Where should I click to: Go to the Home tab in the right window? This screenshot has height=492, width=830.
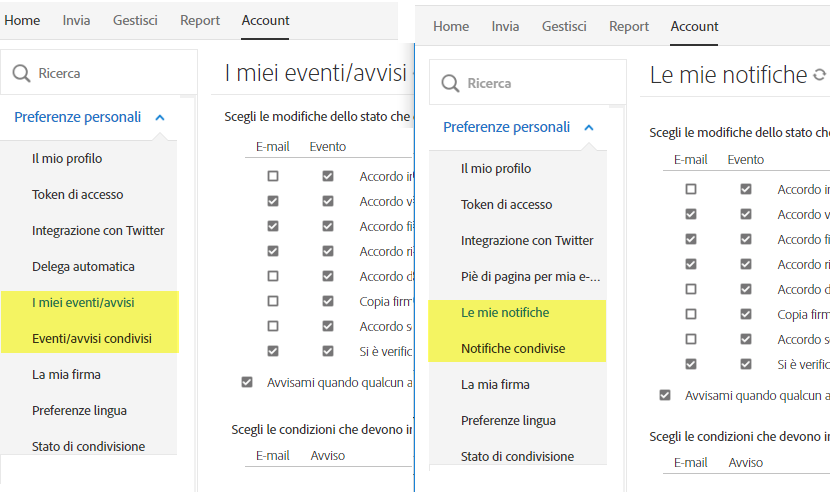coord(451,27)
